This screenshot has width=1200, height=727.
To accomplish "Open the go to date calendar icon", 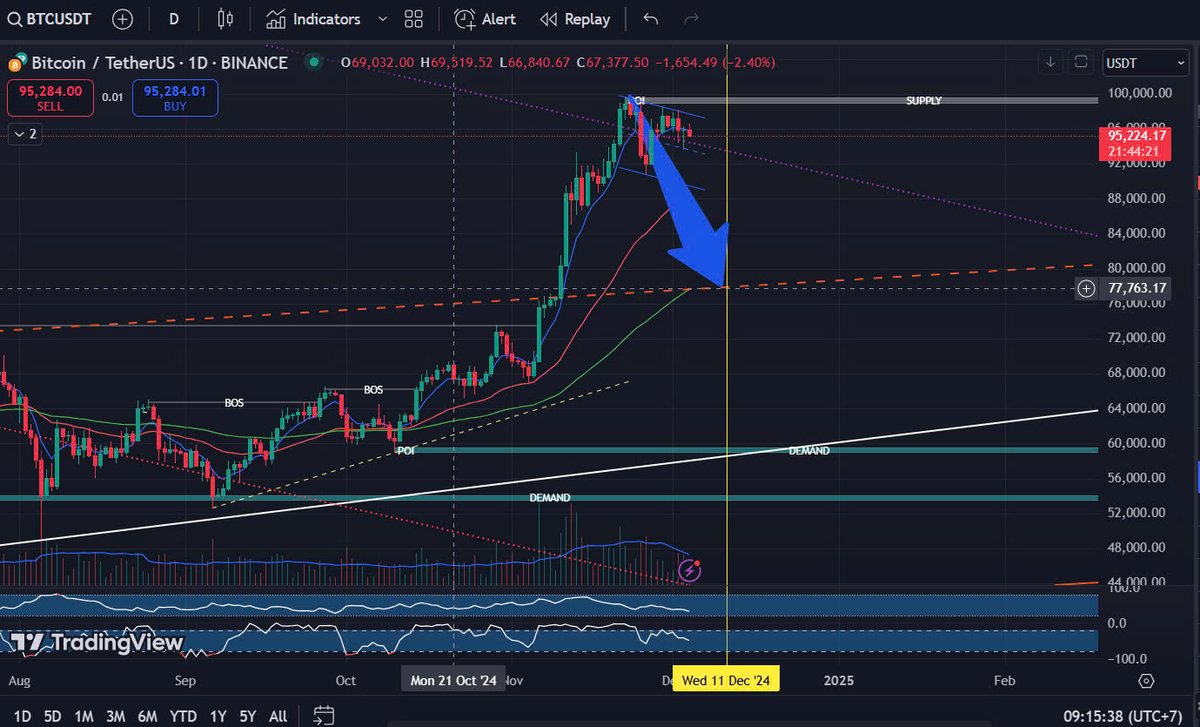I will click(323, 715).
